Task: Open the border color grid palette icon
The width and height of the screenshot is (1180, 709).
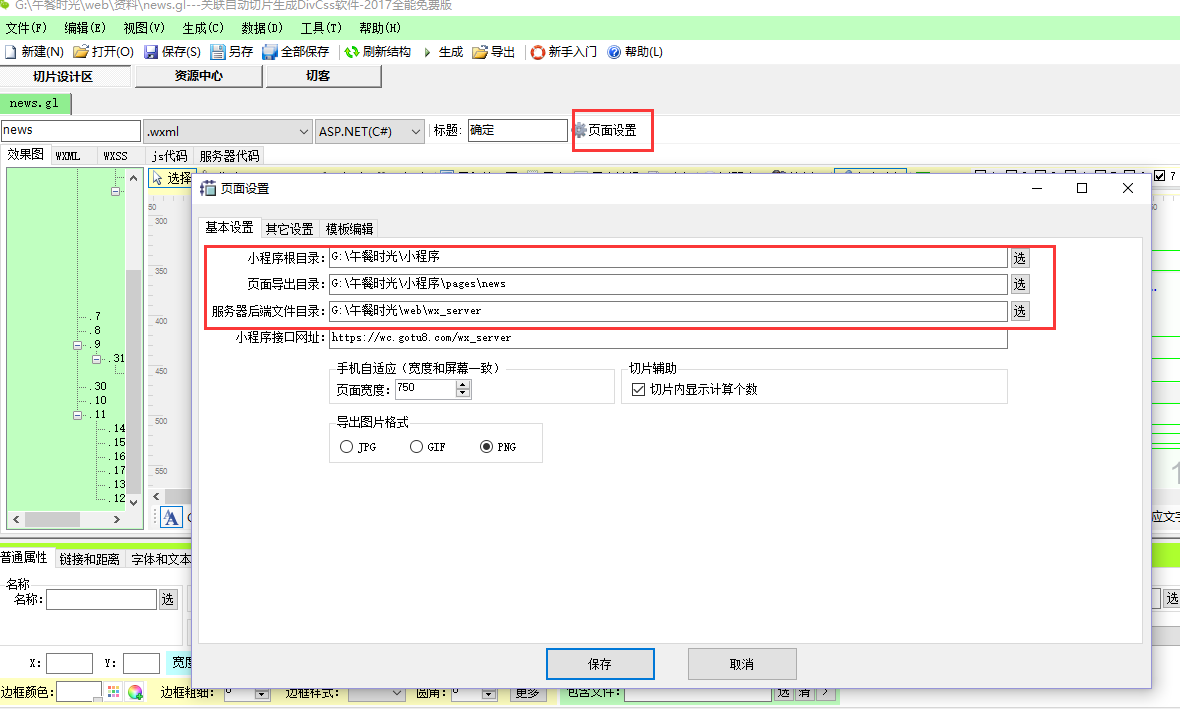Action: [113, 692]
